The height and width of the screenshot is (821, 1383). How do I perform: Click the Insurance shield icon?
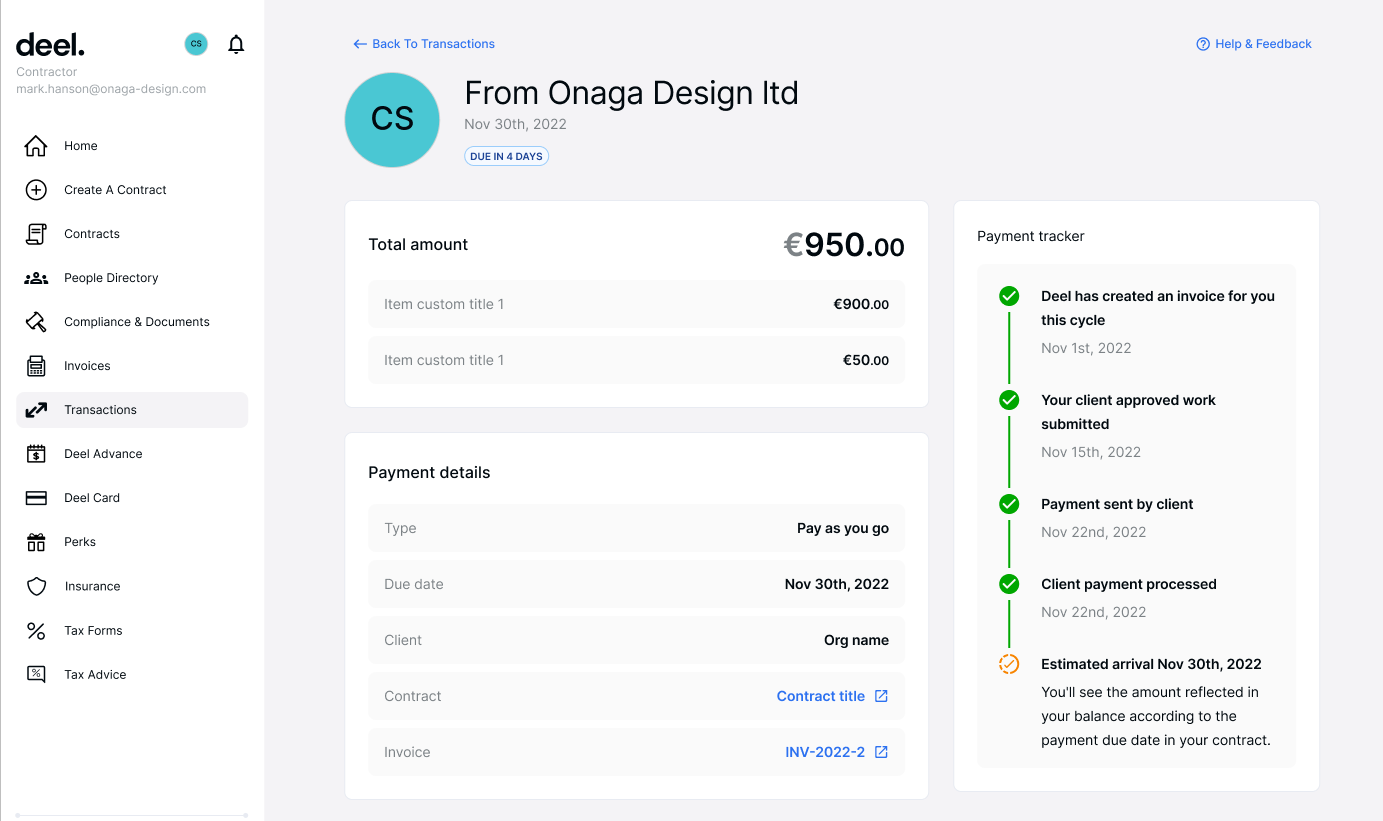[x=36, y=586]
